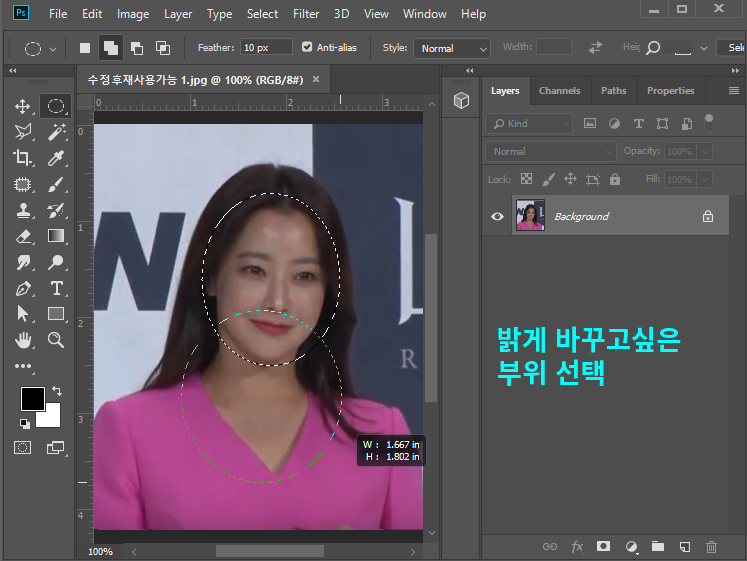Open the Edit Toolbar three-dots menu
This screenshot has width=747, height=561.
click(x=22, y=366)
